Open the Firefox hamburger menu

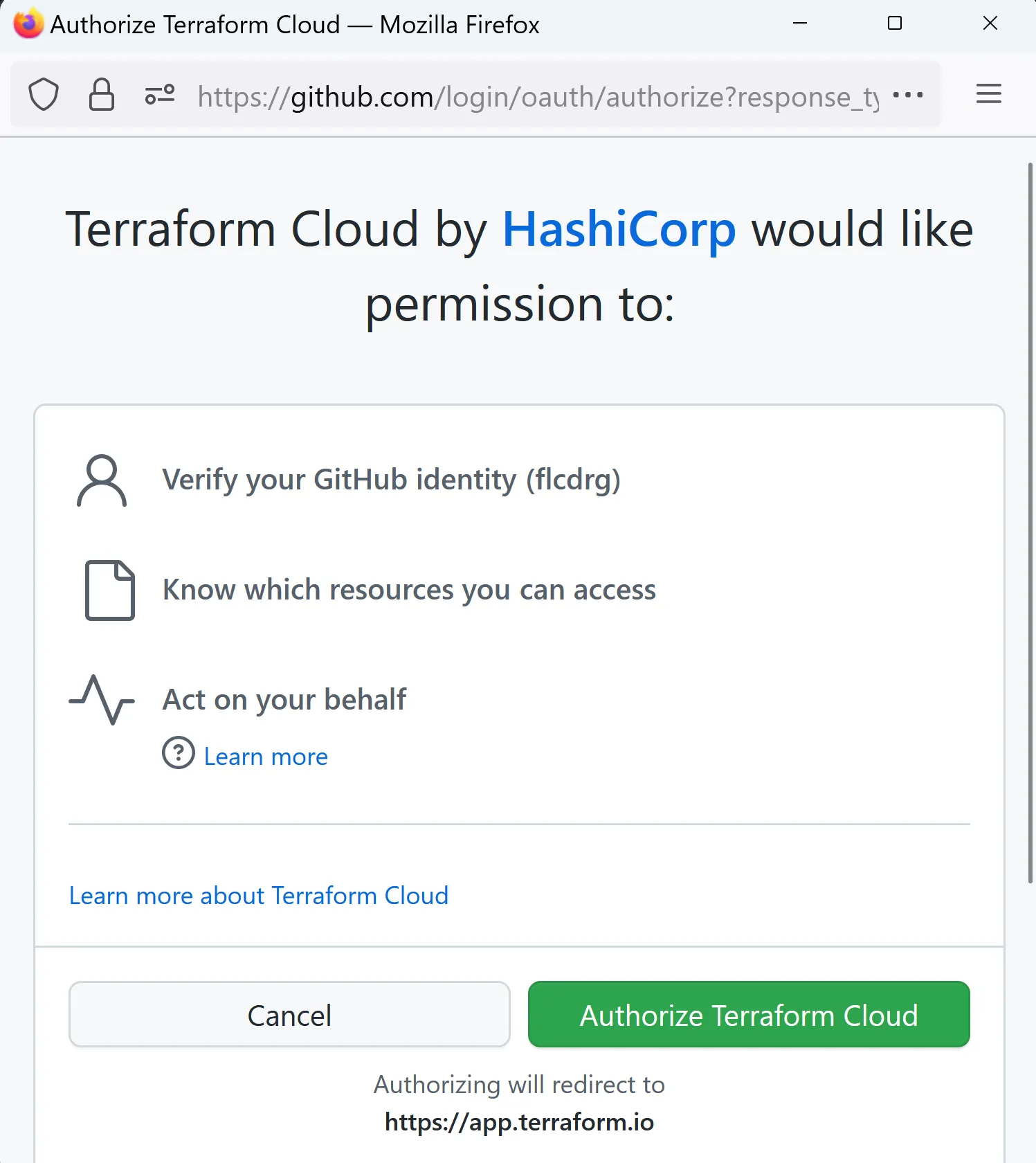tap(988, 94)
